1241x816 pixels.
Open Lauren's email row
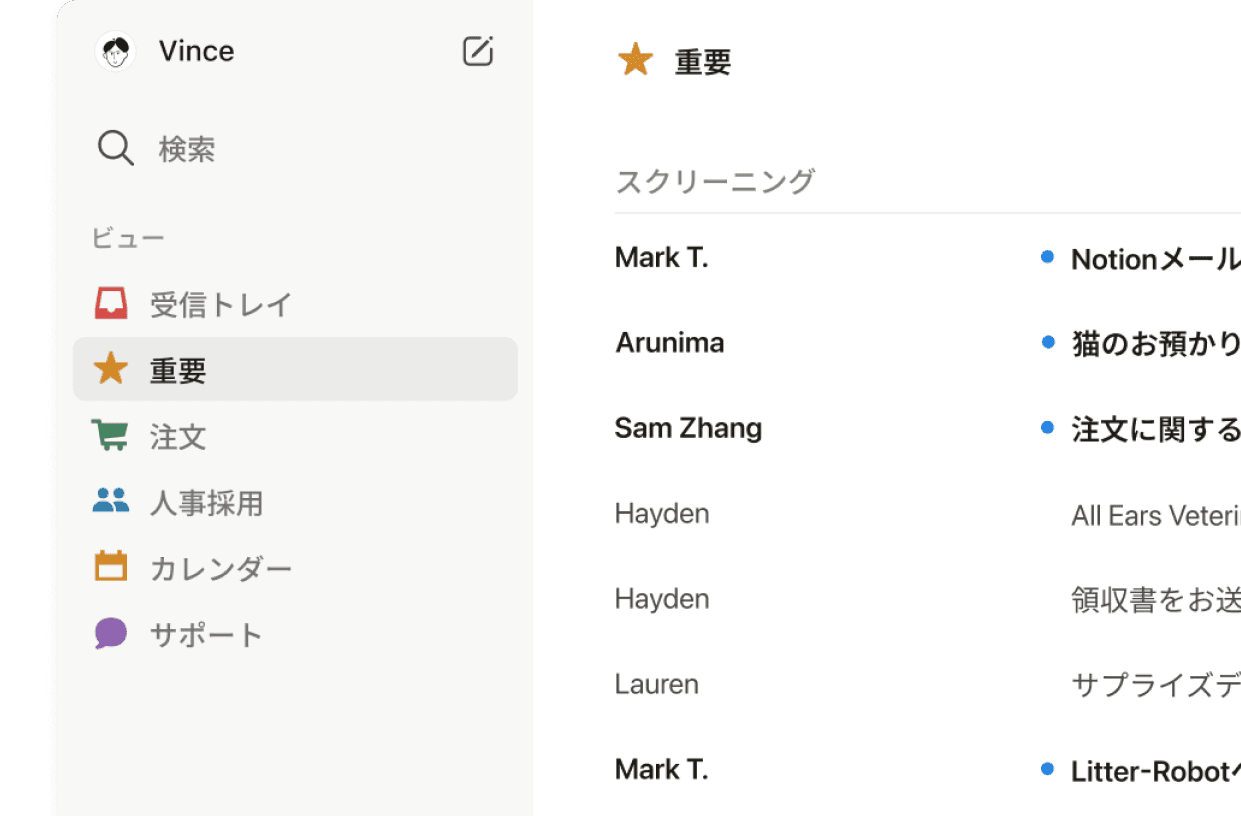pos(928,684)
